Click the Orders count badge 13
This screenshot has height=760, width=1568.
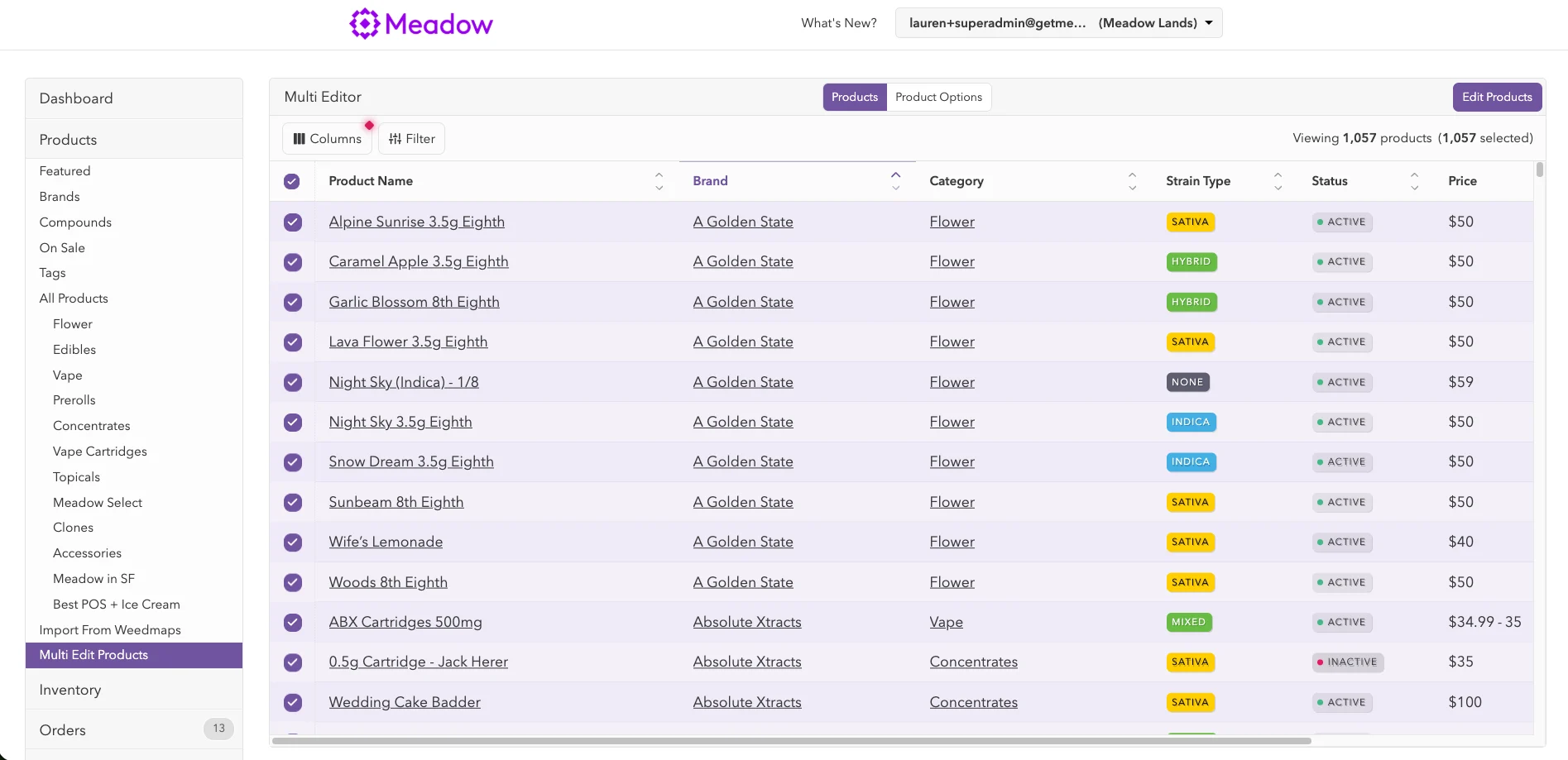tap(218, 729)
